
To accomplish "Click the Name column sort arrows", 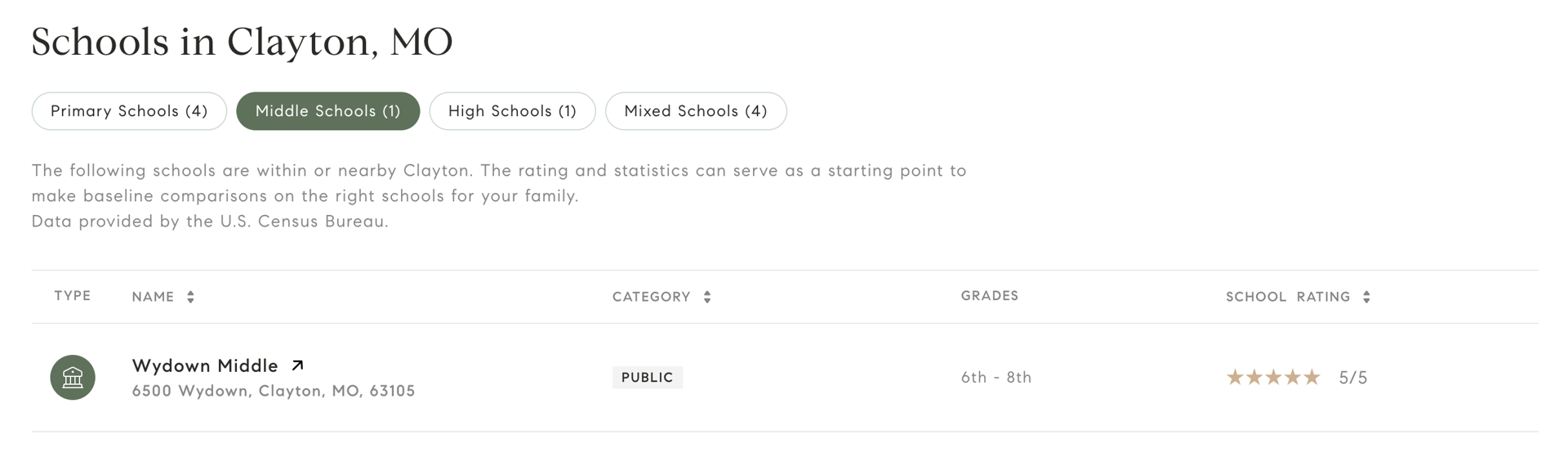I will point(190,297).
